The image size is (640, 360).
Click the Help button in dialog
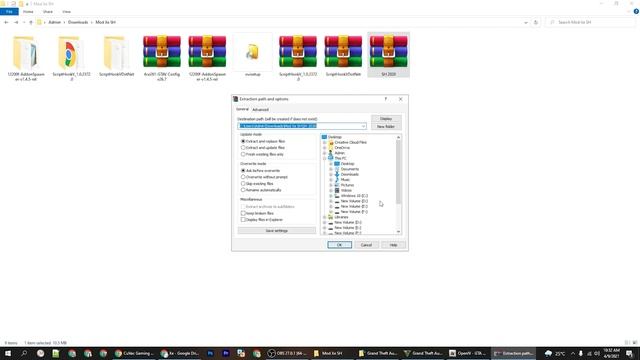(x=393, y=245)
